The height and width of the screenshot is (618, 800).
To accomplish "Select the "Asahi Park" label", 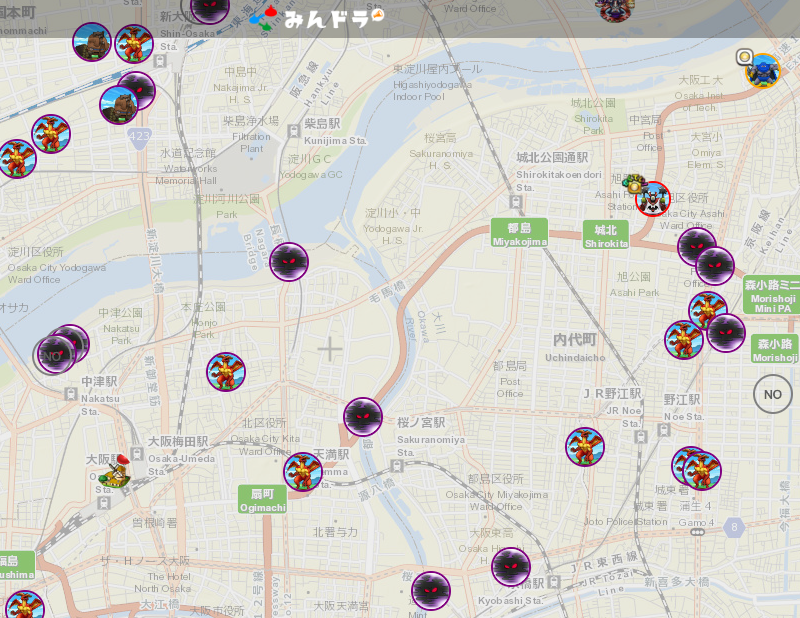I will coord(635,292).
